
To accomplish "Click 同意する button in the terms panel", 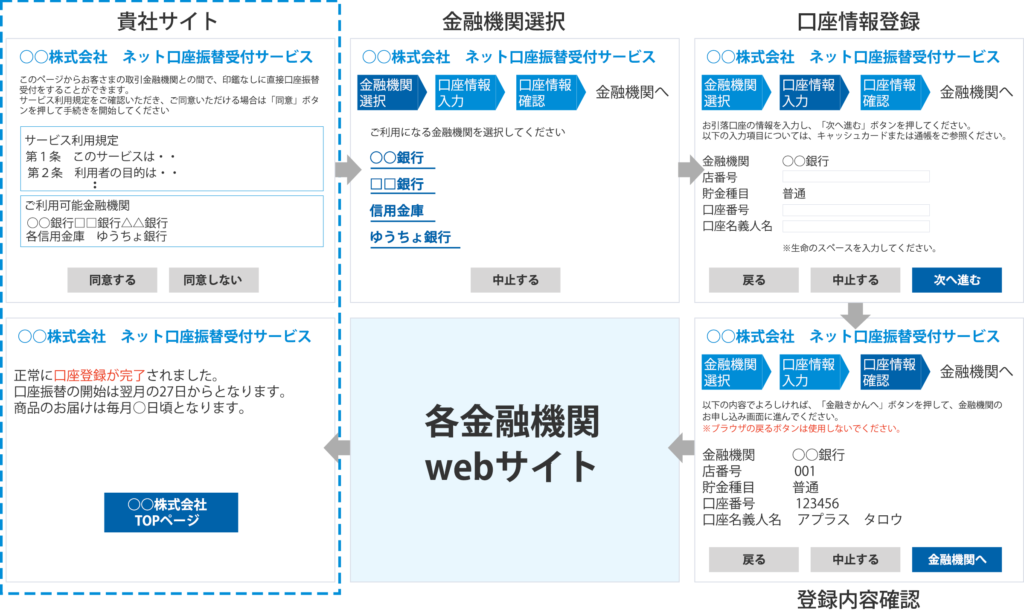I will pos(112,280).
